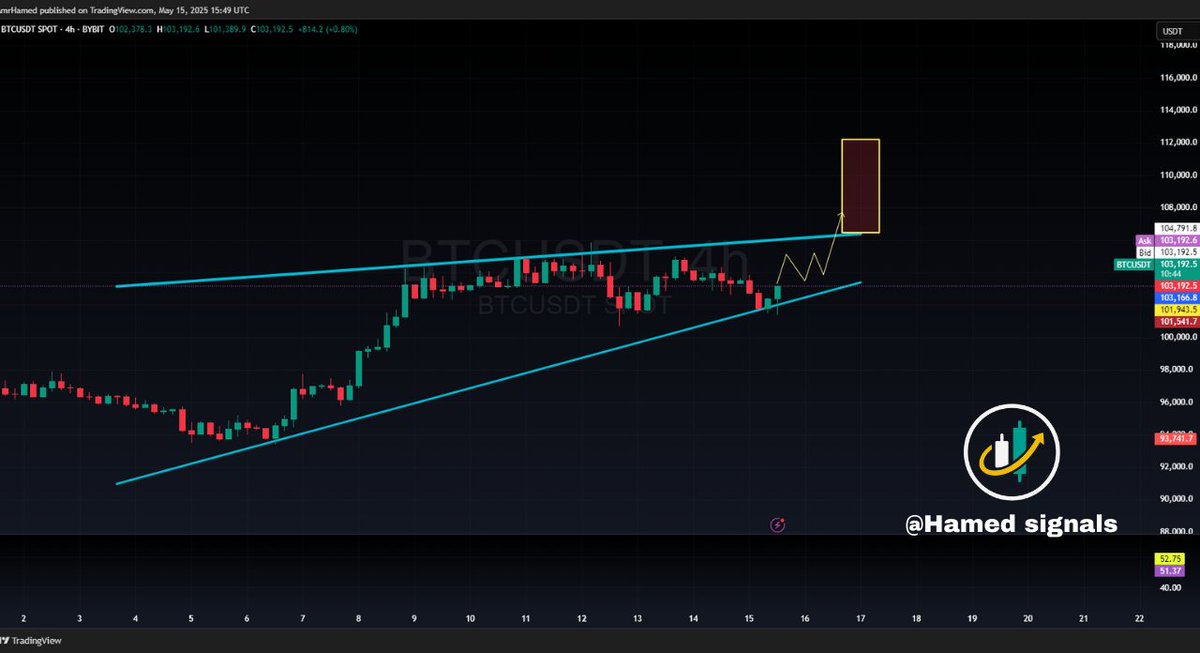Click date 20 on the time axis

(1028, 619)
